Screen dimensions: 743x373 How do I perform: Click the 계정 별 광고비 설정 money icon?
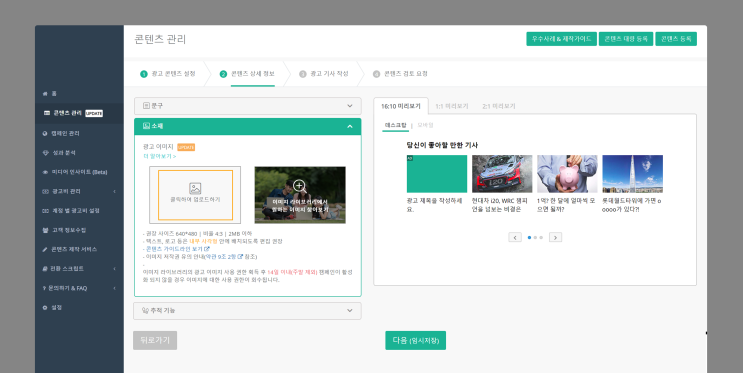point(45,211)
